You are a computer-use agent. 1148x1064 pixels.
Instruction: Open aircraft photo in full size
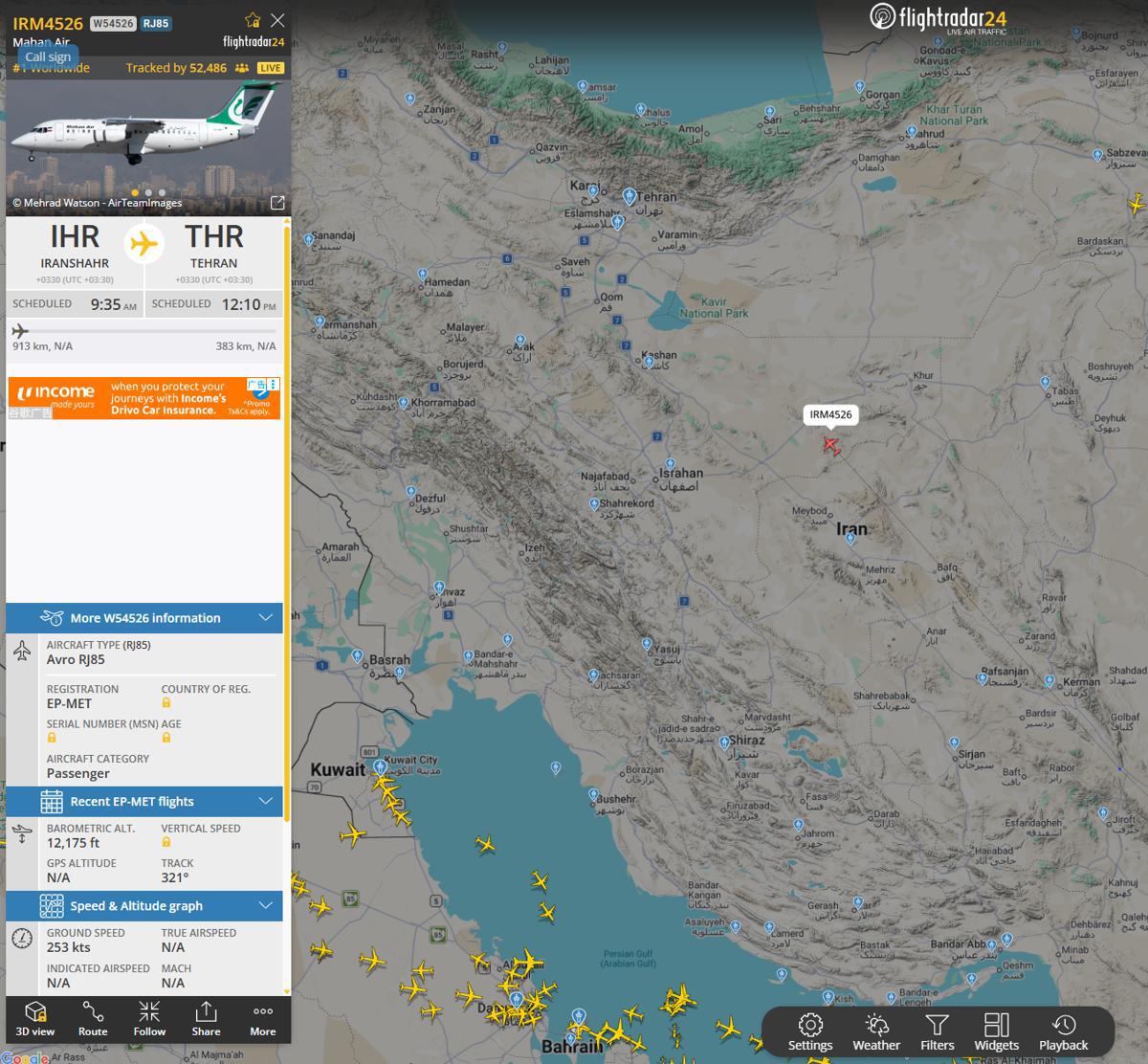pyautogui.click(x=277, y=203)
